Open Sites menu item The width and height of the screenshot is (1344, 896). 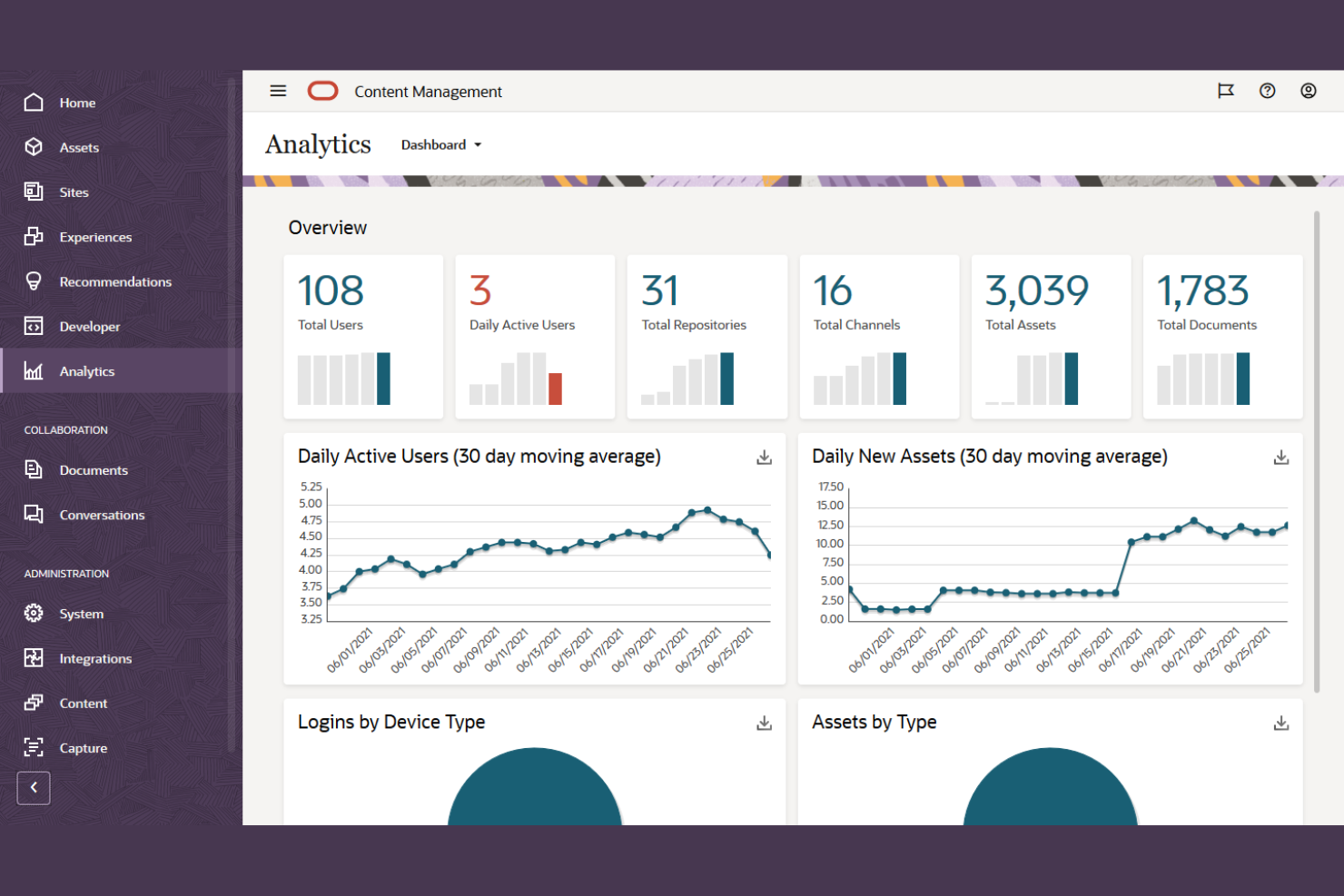click(x=74, y=192)
